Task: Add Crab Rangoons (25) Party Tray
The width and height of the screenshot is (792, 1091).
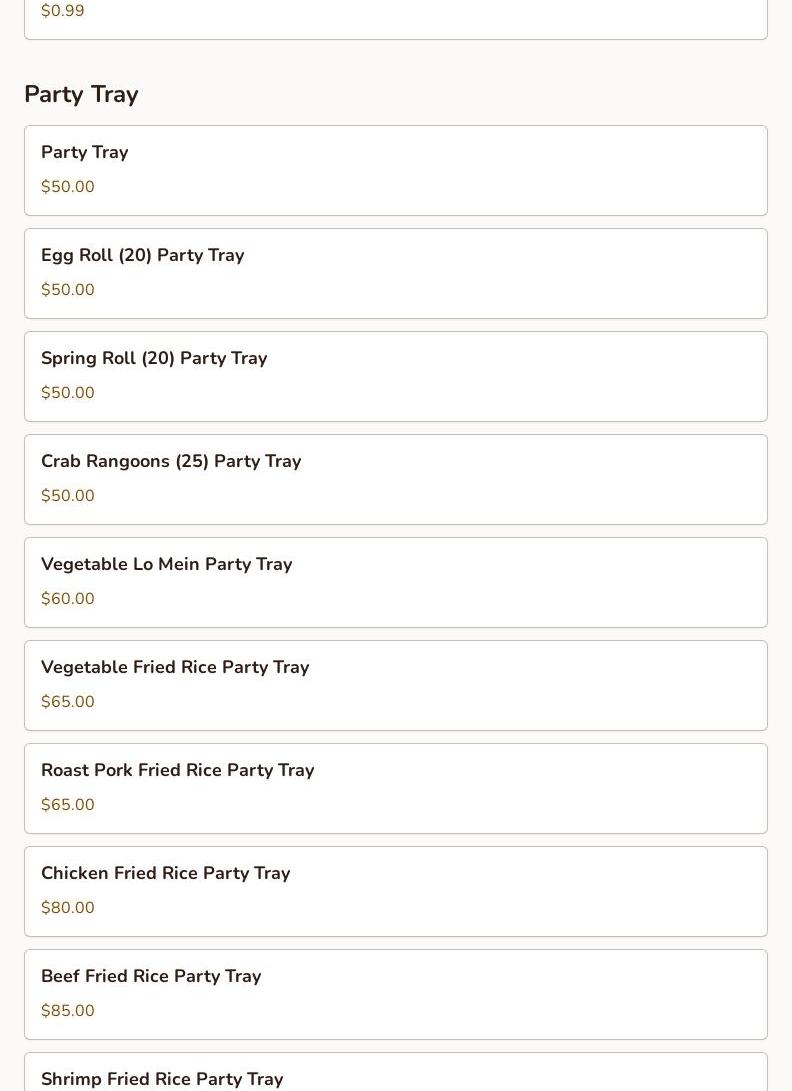Action: click(395, 479)
